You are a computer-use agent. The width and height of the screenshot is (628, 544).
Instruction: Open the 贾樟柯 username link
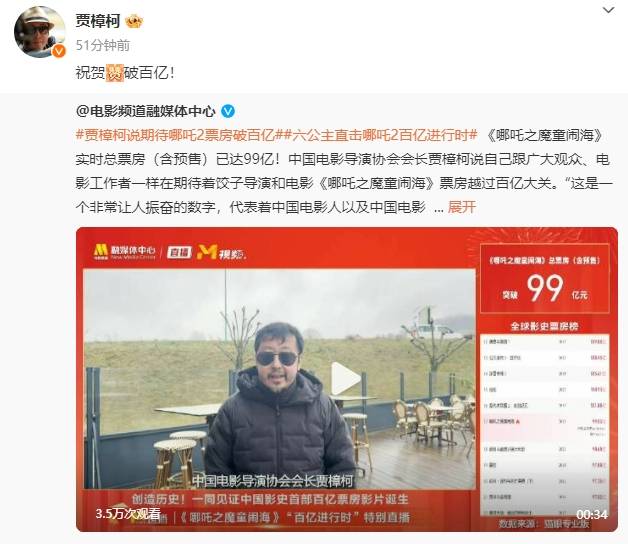pos(98,21)
